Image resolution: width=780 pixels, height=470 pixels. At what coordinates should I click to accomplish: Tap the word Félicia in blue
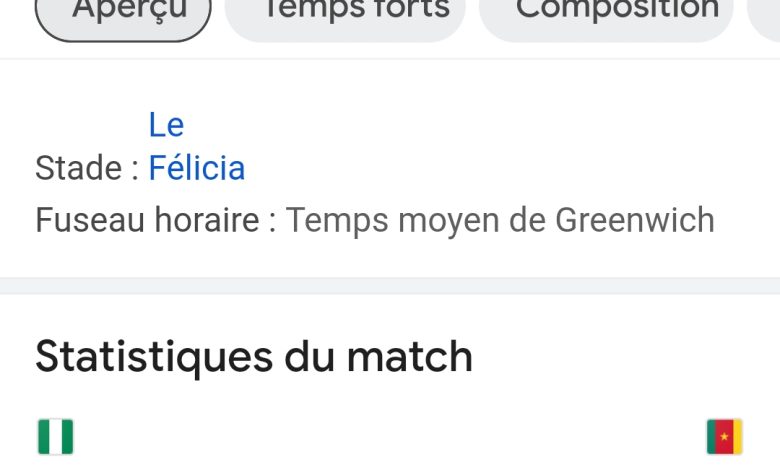pyautogui.click(x=196, y=168)
